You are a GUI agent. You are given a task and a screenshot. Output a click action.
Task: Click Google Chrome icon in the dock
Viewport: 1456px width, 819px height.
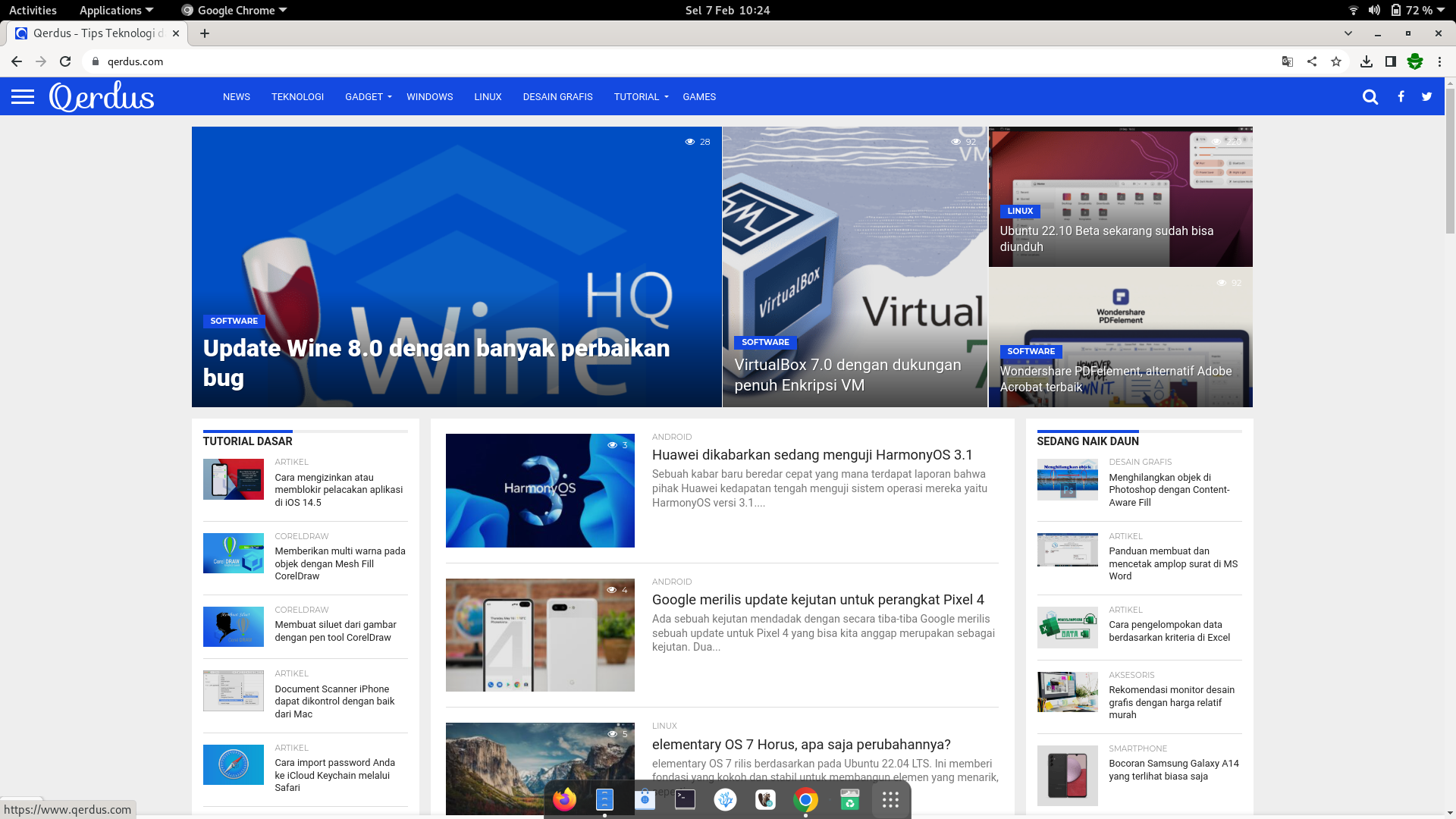(x=805, y=799)
